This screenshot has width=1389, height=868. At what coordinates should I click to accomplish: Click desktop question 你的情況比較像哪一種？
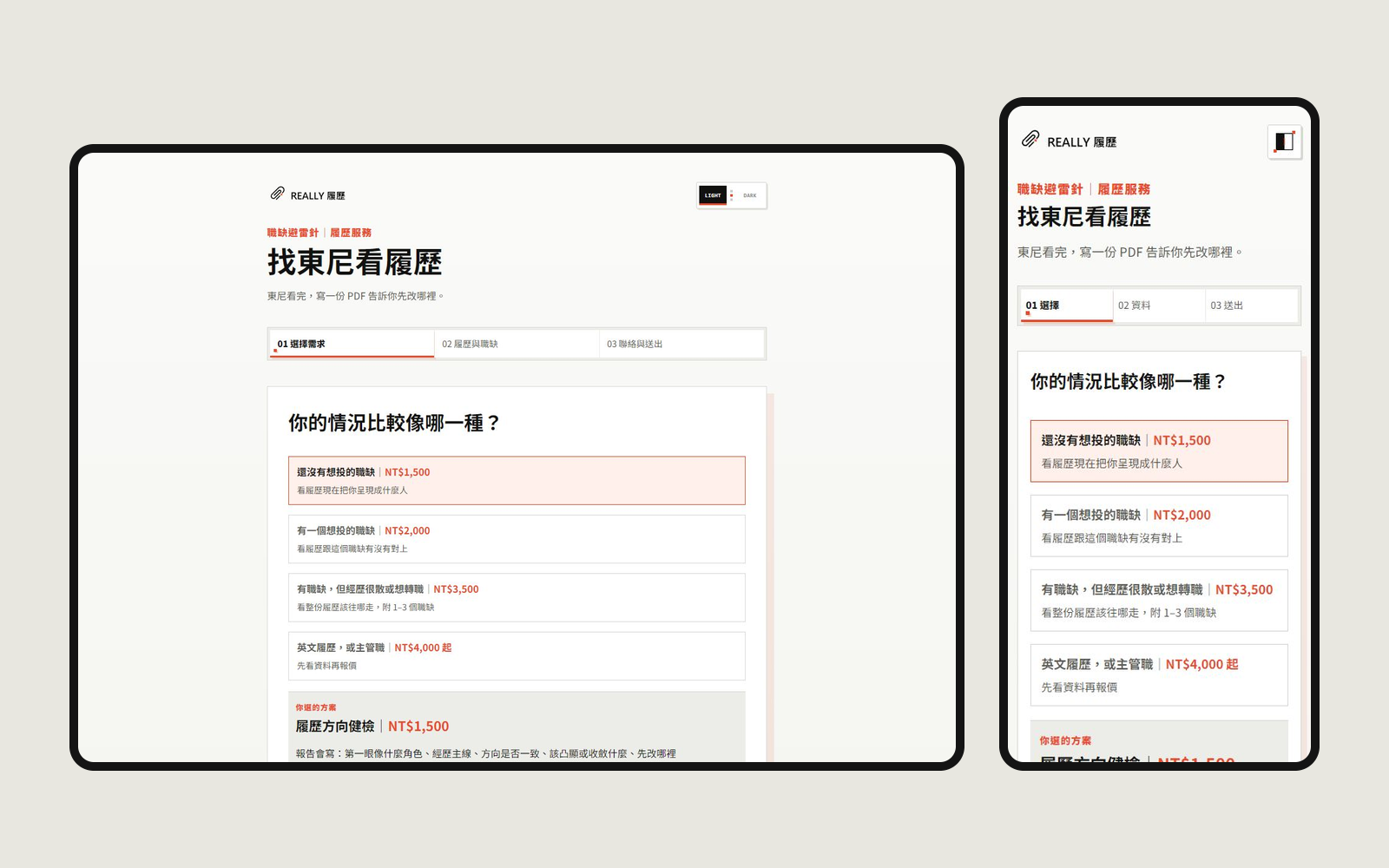395,423
